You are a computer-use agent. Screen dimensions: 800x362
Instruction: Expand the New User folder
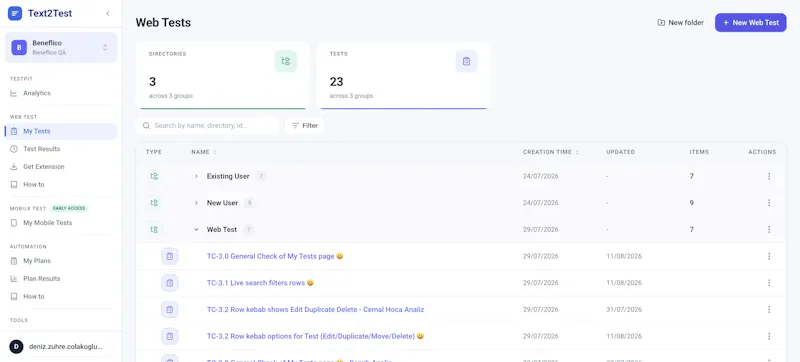click(x=196, y=203)
